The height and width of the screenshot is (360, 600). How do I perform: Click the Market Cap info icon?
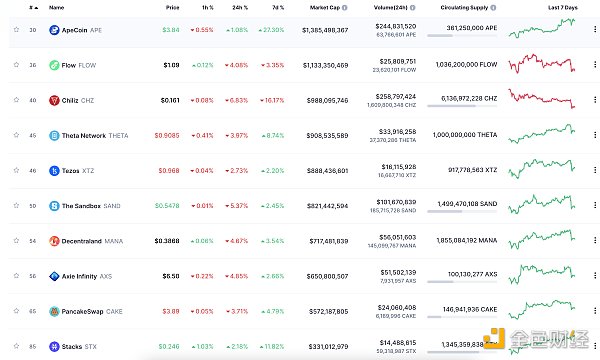[x=345, y=7]
